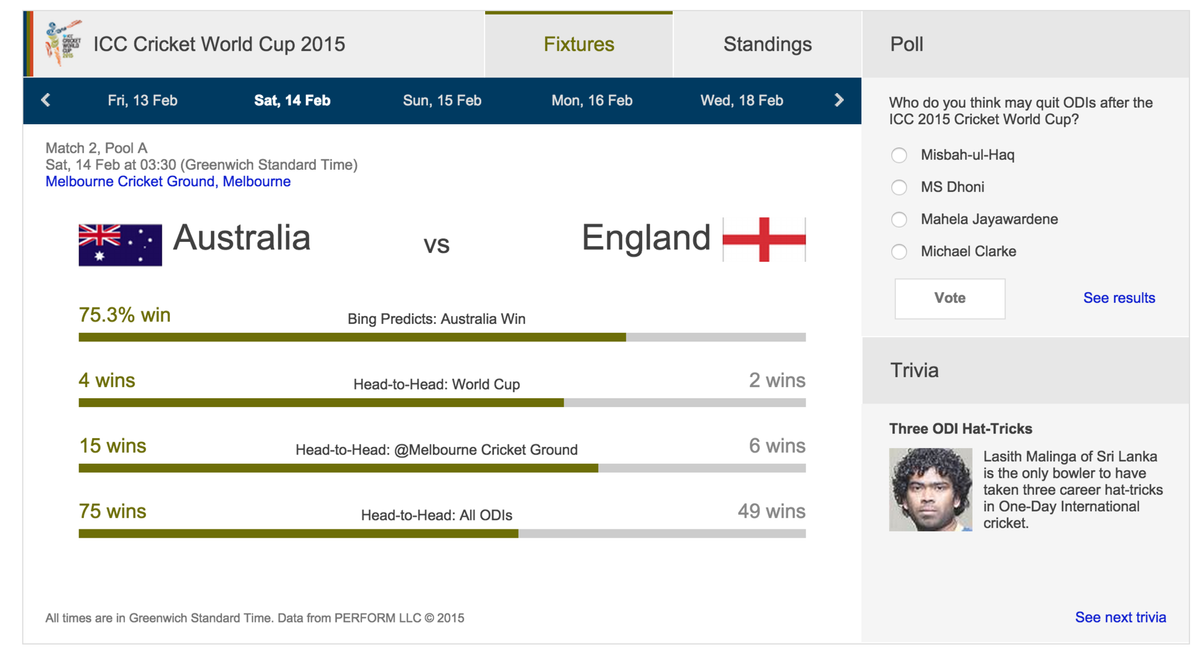Screen dimensions: 1200x660
Task: Click the Lasith Malinga trivia photo
Action: (930, 489)
